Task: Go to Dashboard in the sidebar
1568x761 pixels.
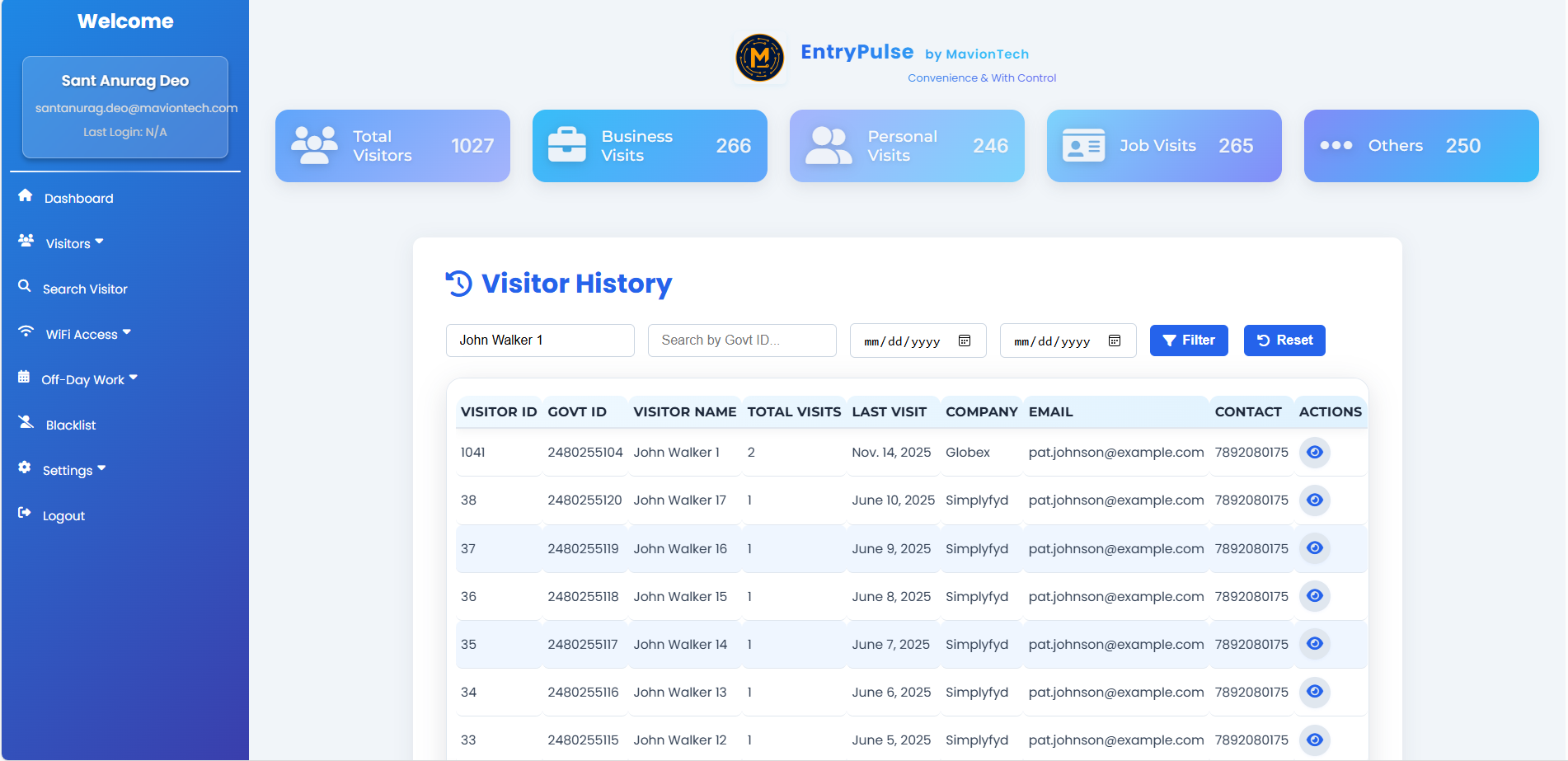Action: [x=78, y=199]
